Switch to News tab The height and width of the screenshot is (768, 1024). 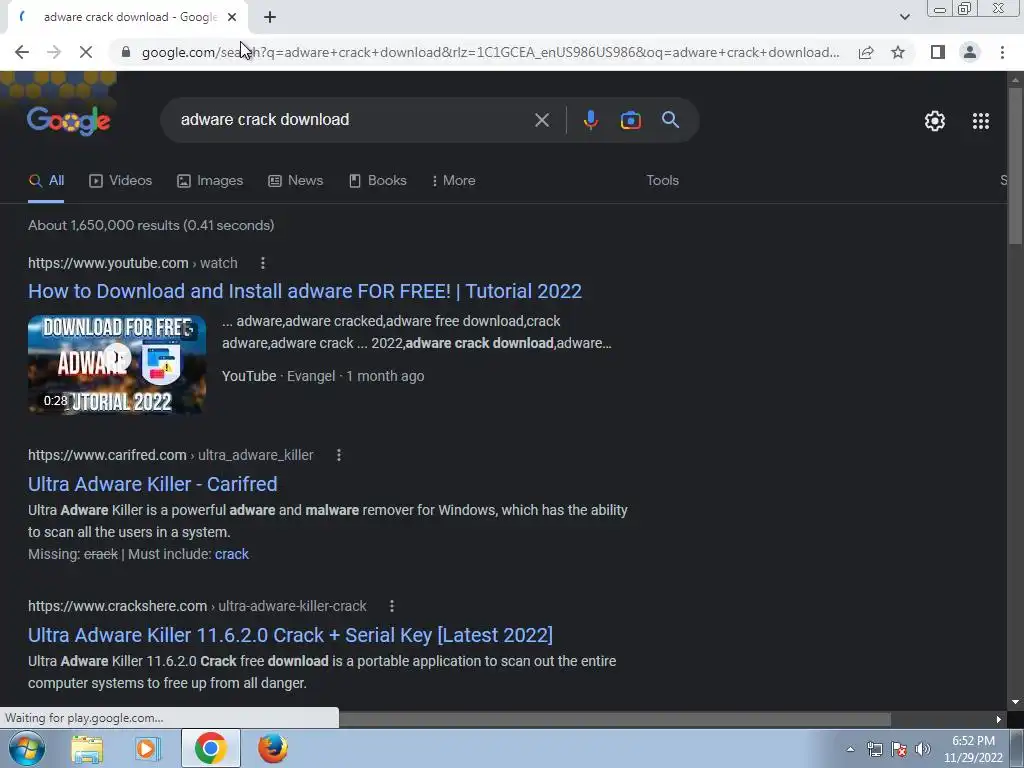[296, 181]
